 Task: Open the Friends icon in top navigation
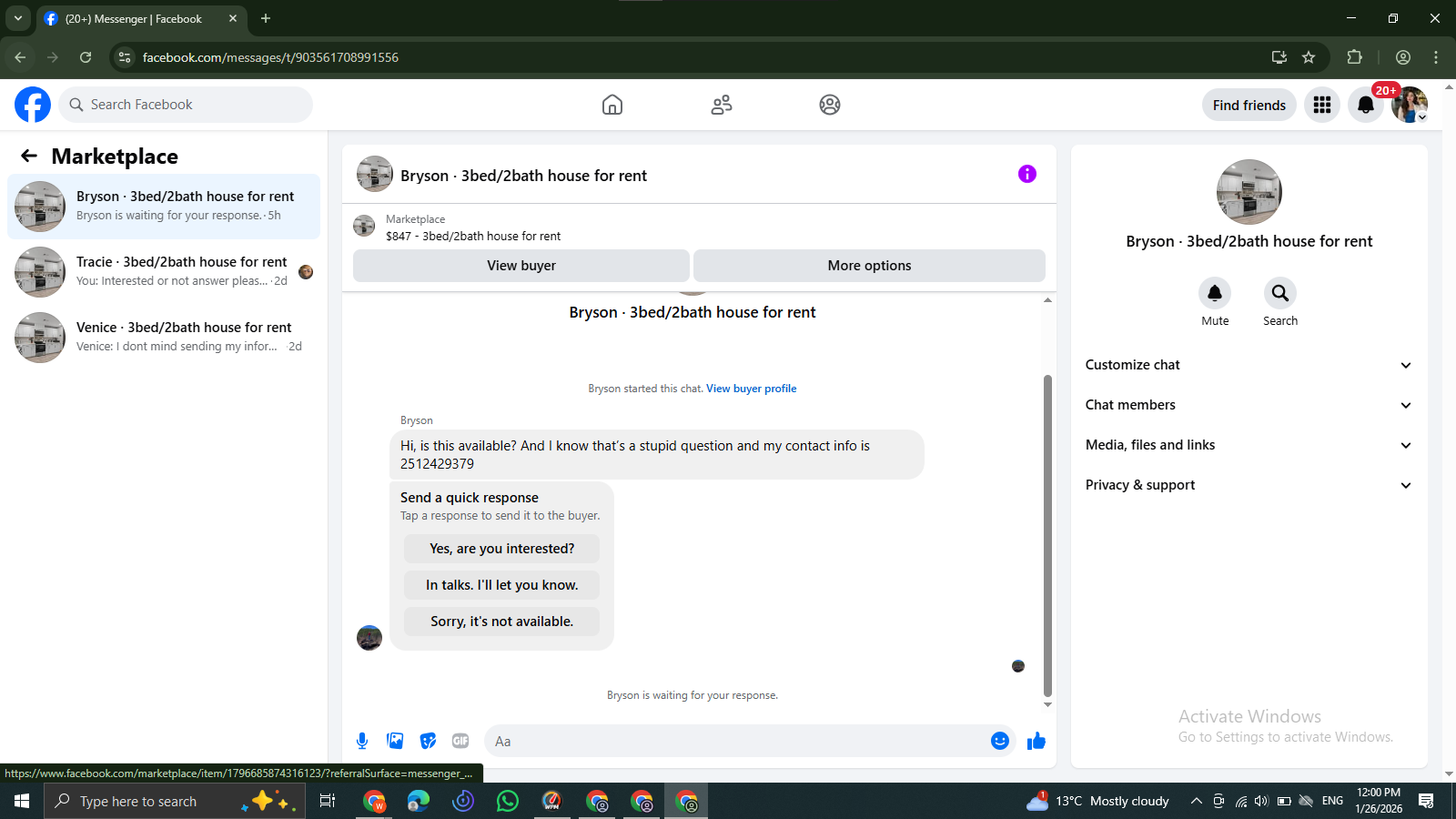pos(722,105)
